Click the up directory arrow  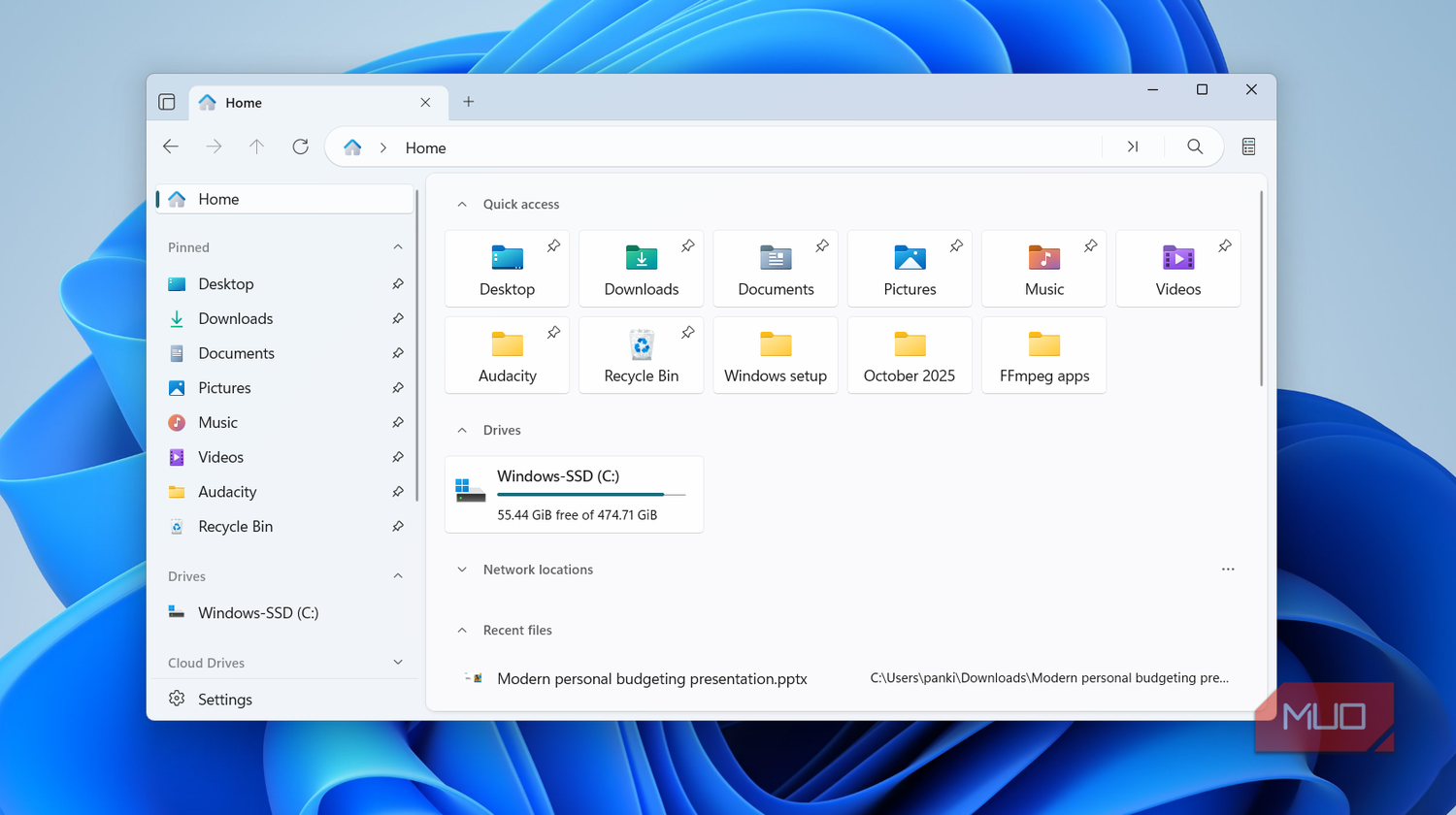pyautogui.click(x=256, y=147)
